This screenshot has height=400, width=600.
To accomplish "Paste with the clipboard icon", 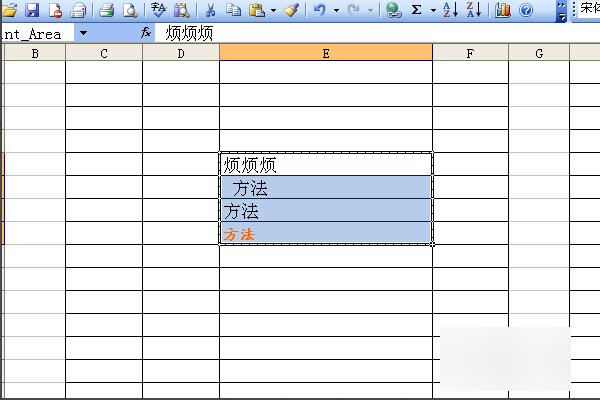I will pos(257,10).
